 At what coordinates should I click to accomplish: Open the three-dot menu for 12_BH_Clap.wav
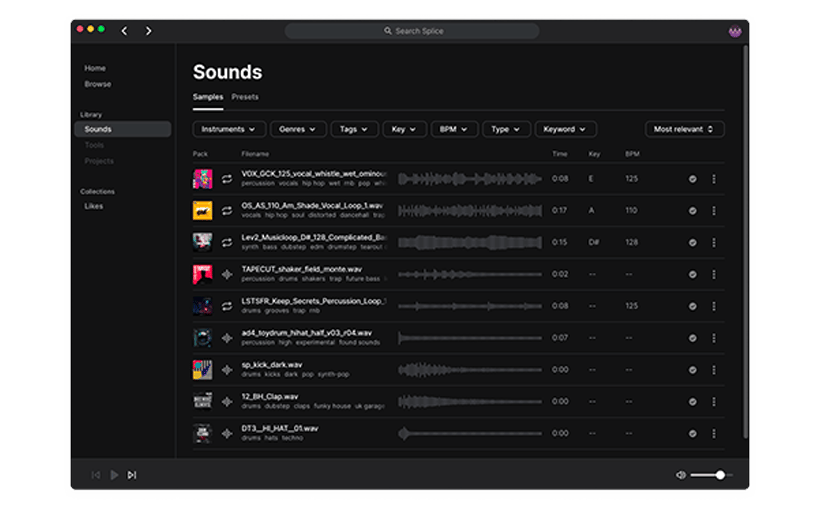(713, 402)
